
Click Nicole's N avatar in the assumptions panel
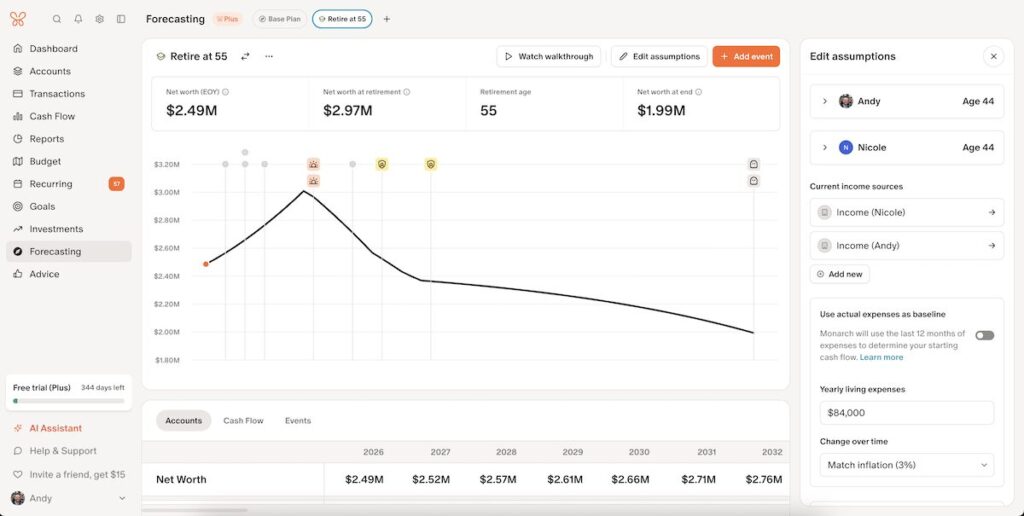click(x=846, y=148)
